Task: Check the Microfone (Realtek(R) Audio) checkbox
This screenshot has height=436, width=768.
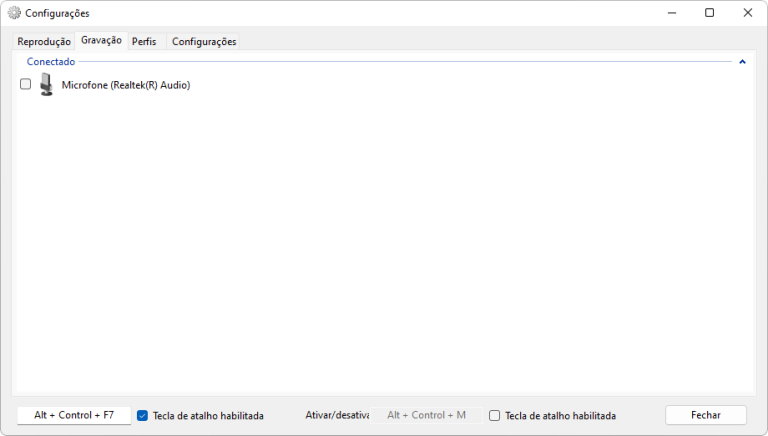Action: [26, 85]
